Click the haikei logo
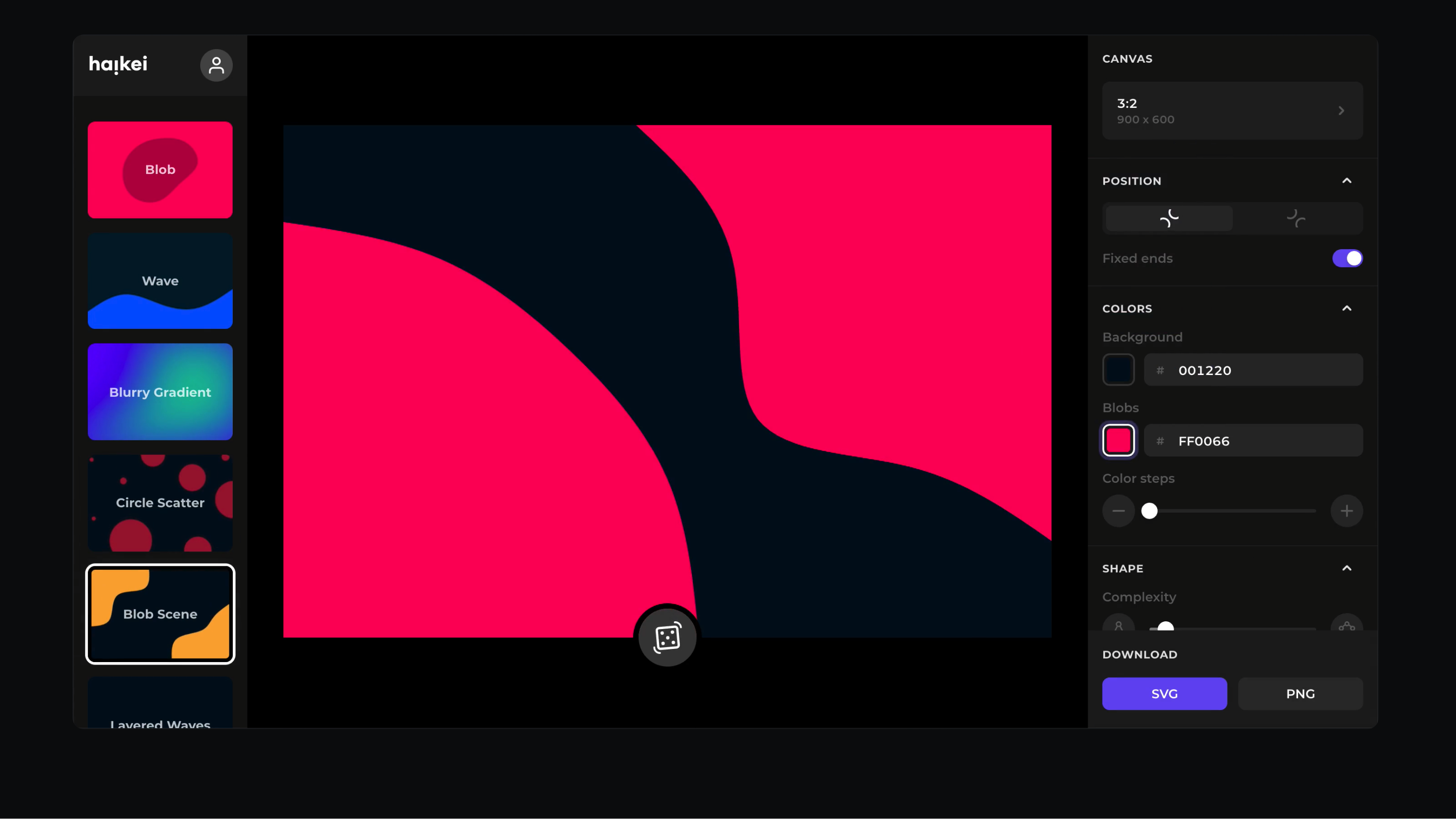 pos(118,65)
